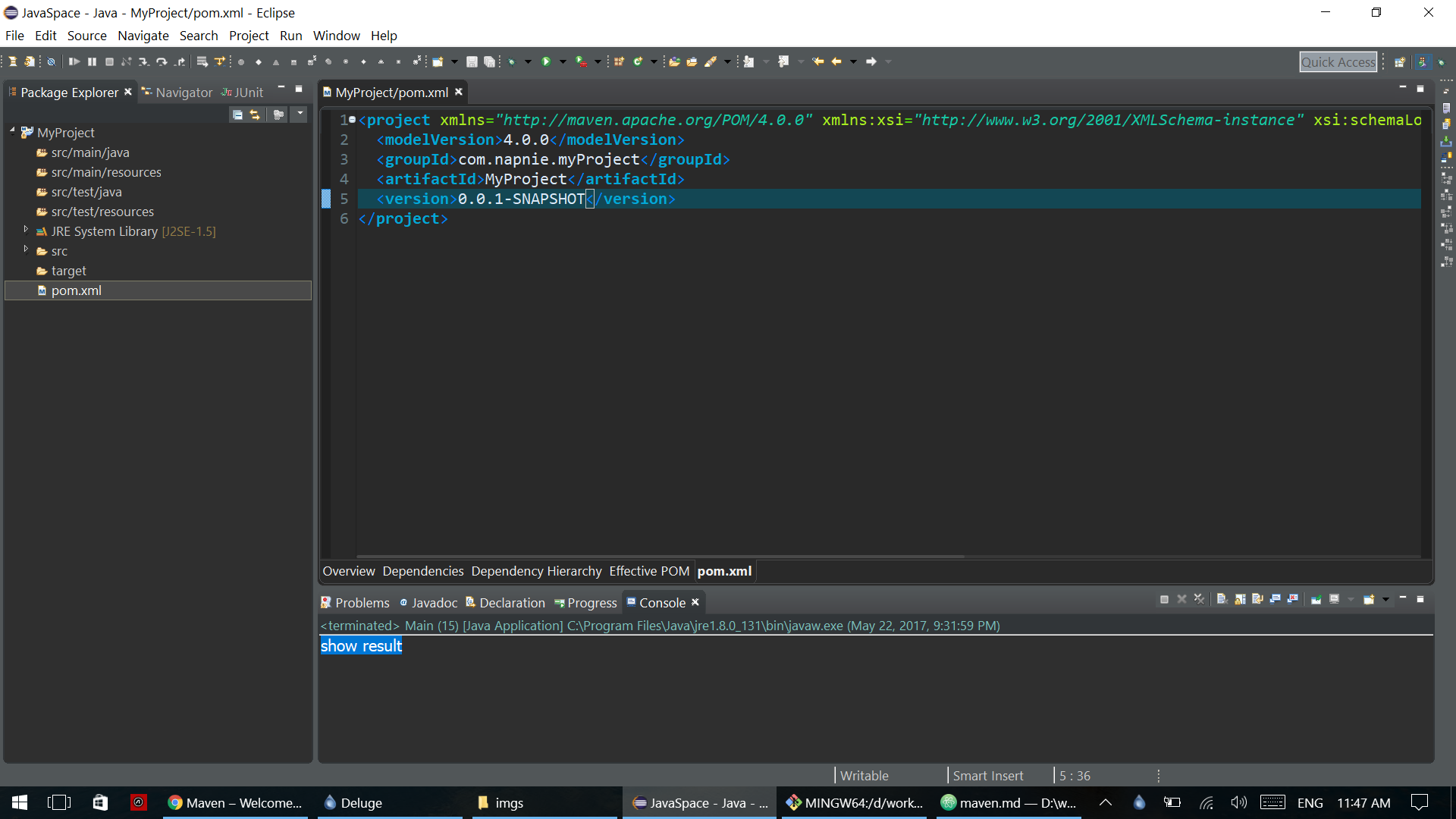This screenshot has height=819, width=1456.
Task: Select the Java perspective button
Action: 1423,62
